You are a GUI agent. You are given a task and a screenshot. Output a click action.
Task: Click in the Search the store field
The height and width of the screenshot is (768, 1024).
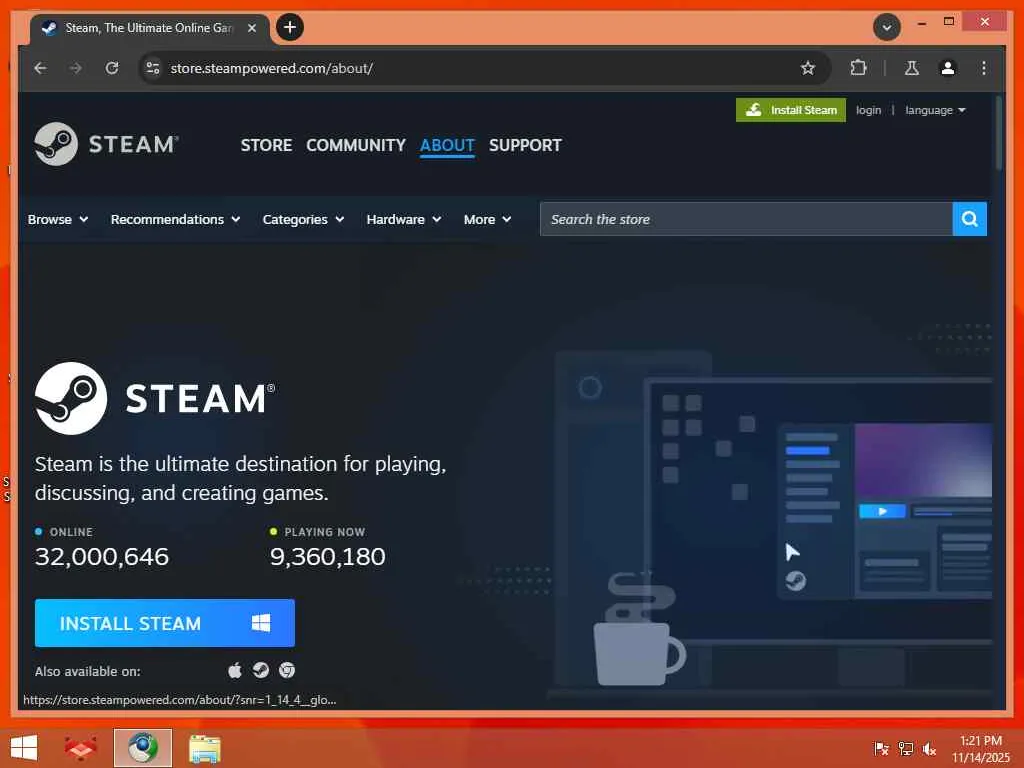click(746, 219)
